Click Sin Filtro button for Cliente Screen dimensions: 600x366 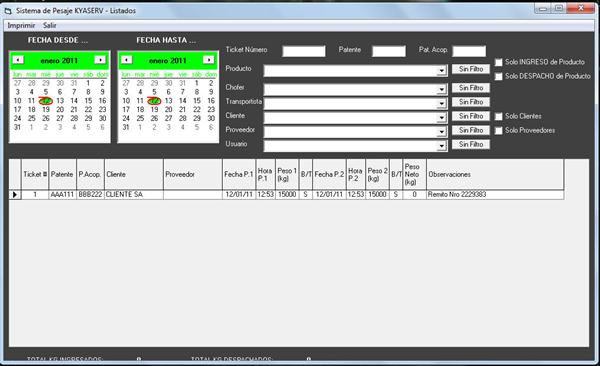(471, 116)
